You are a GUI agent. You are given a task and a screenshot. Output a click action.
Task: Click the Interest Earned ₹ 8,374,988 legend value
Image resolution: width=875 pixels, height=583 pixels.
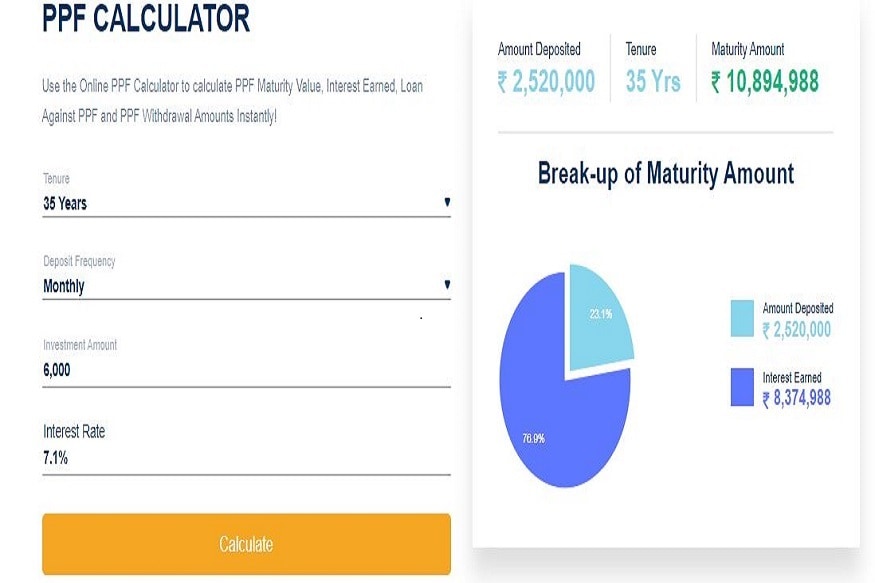point(796,399)
